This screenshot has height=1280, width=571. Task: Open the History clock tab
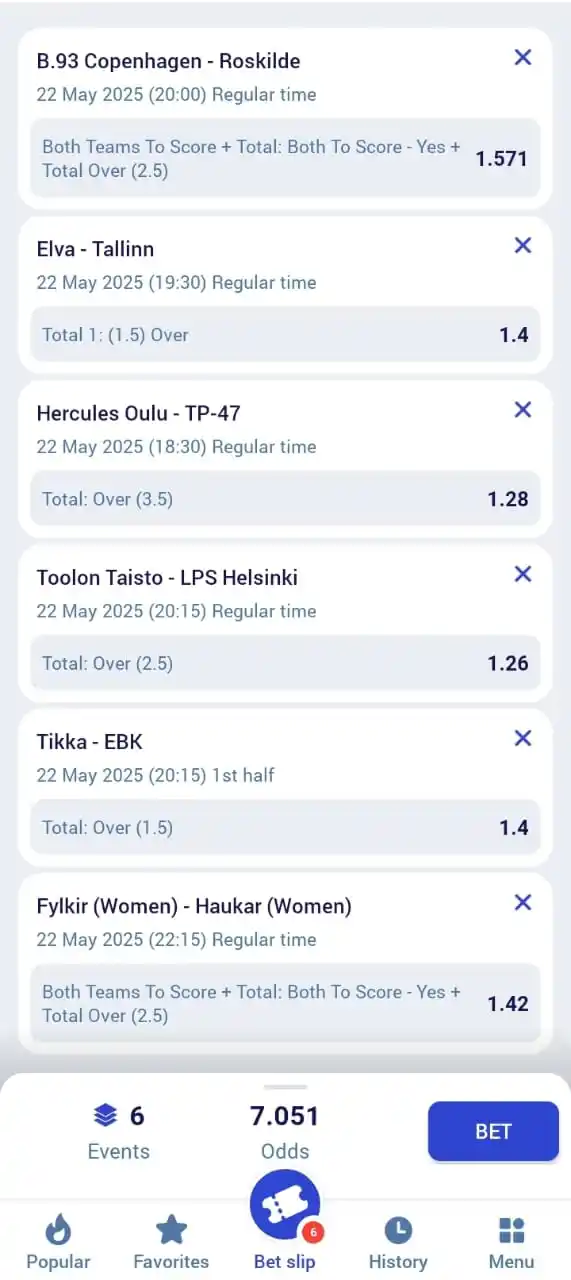pyautogui.click(x=398, y=1243)
